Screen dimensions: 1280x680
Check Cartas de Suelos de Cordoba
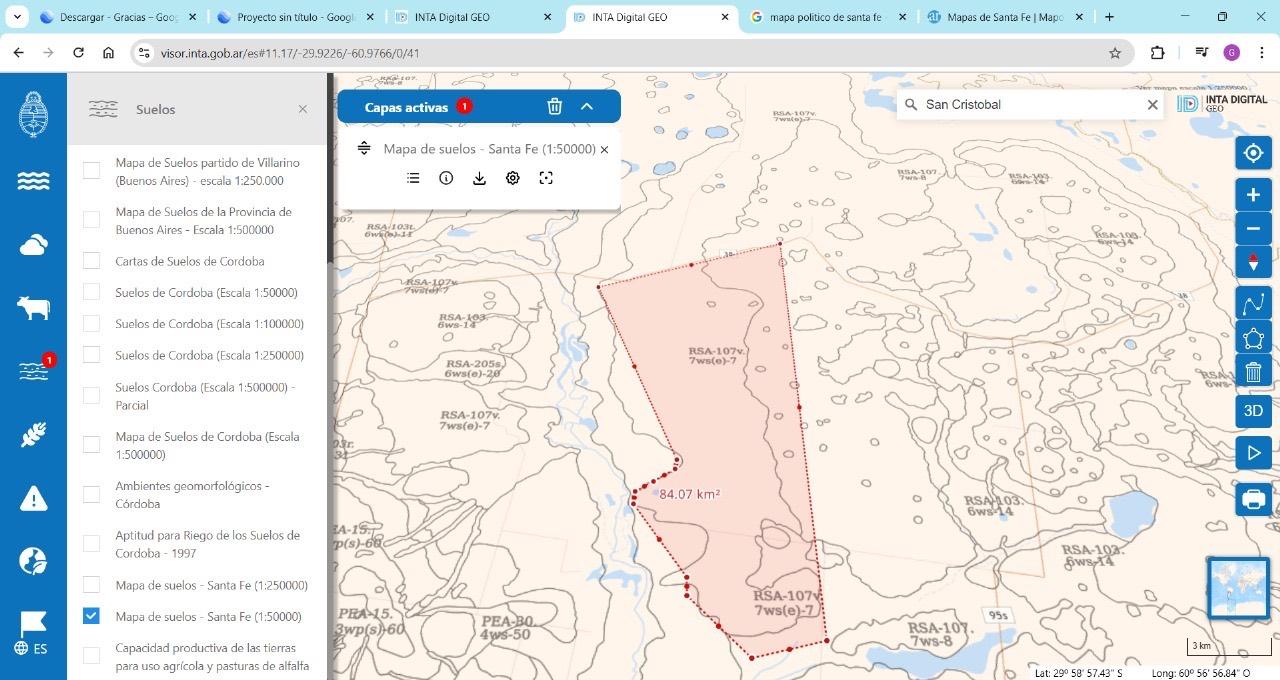(x=91, y=261)
